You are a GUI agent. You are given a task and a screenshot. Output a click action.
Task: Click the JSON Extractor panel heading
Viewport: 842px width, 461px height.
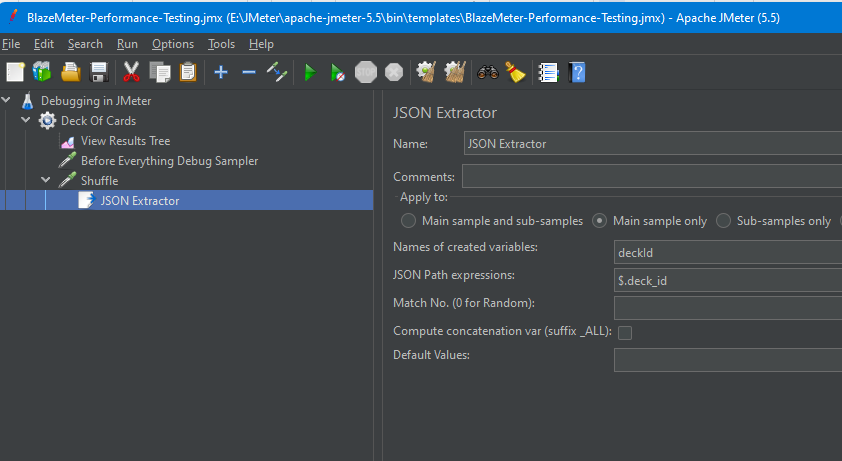point(445,113)
